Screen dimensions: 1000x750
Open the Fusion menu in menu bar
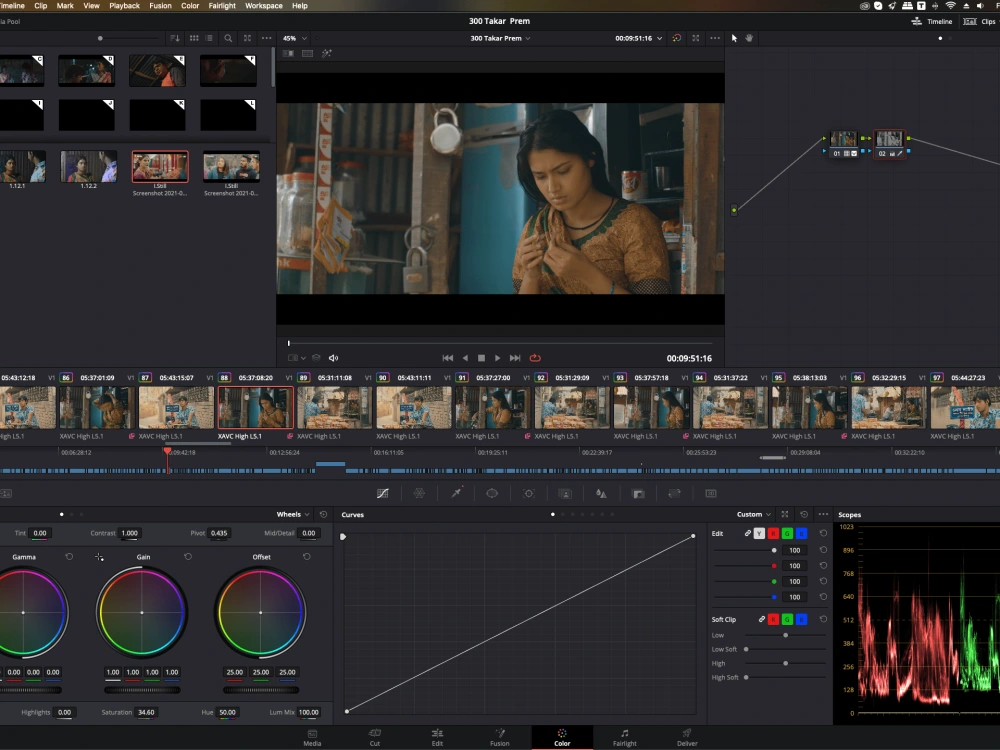[x=160, y=6]
